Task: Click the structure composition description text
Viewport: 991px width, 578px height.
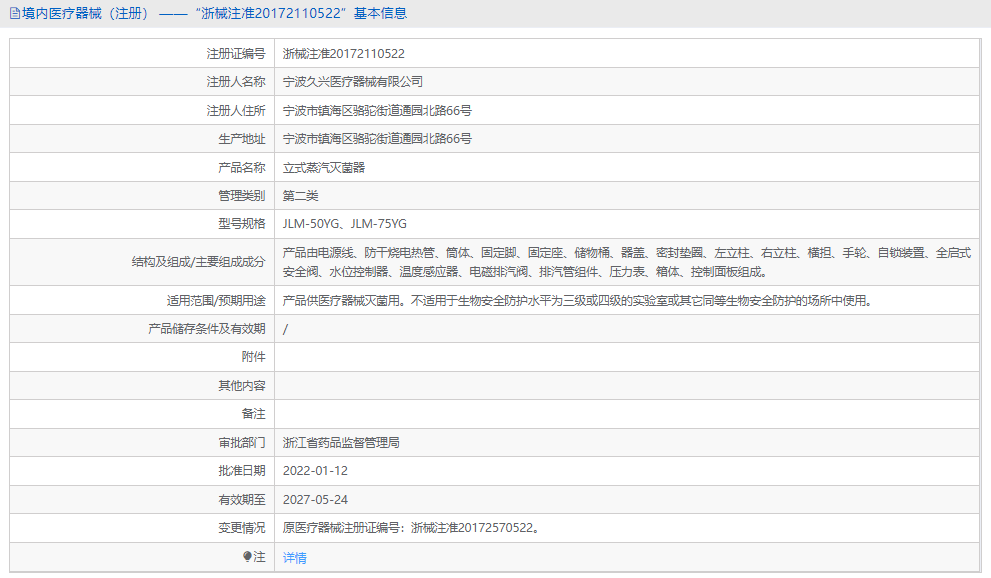Action: (626, 262)
